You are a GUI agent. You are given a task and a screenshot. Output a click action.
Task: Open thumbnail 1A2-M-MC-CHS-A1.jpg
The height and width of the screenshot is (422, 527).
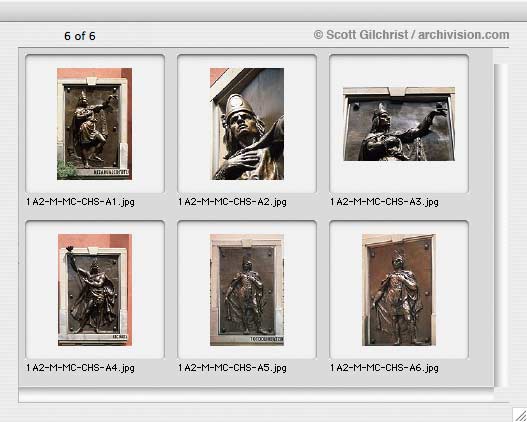[x=94, y=124]
